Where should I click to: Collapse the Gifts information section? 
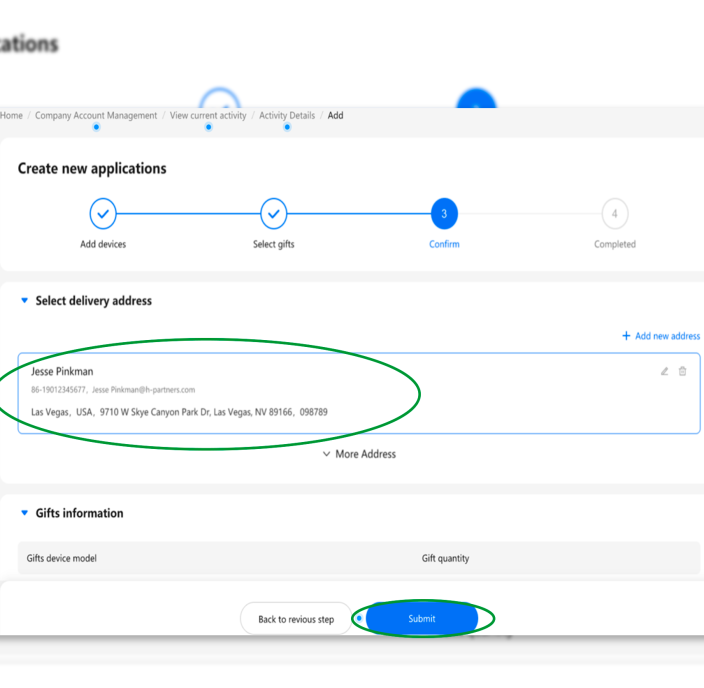pyautogui.click(x=25, y=513)
